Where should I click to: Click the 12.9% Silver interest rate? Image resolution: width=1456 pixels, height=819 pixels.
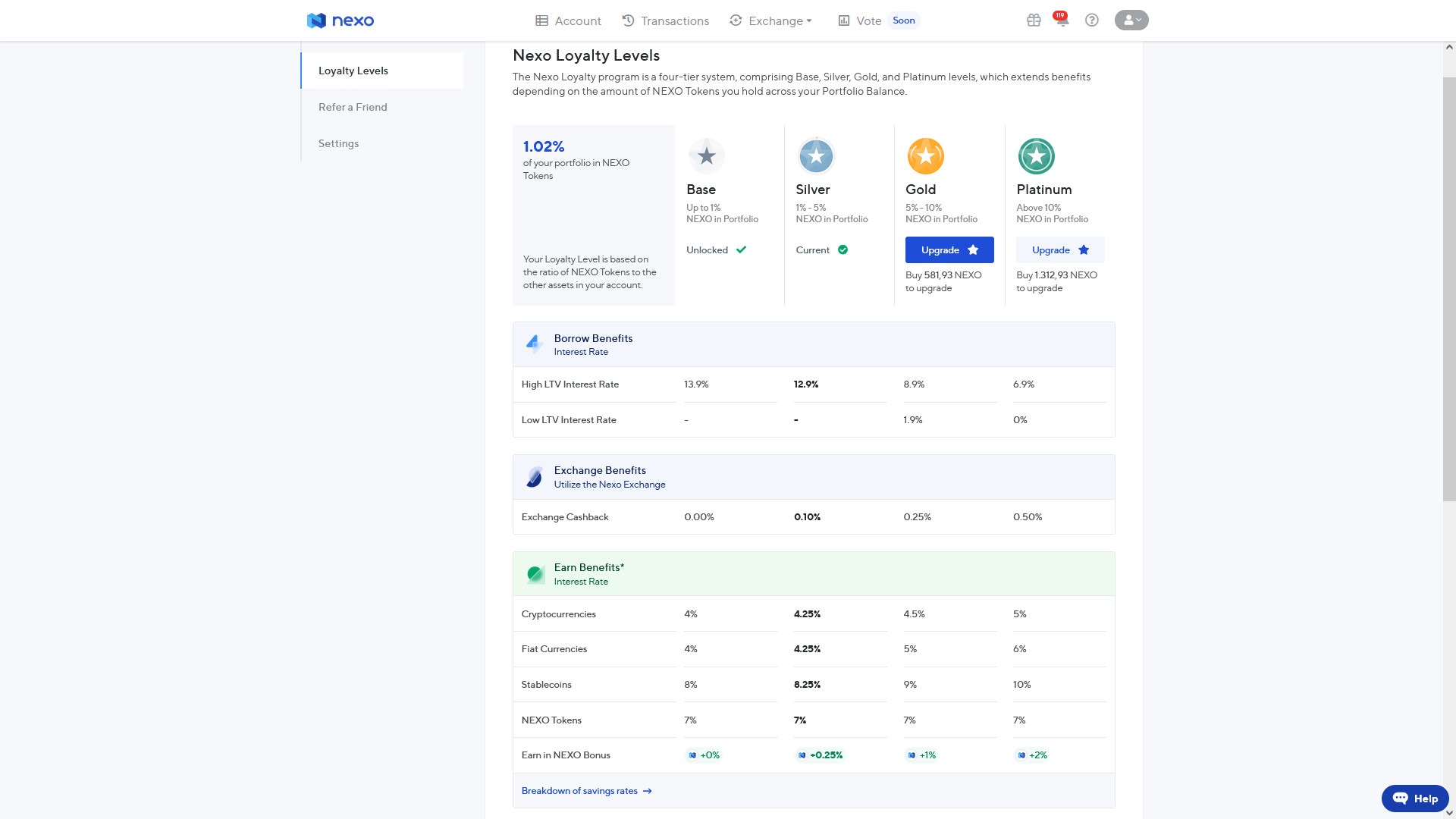coord(806,384)
